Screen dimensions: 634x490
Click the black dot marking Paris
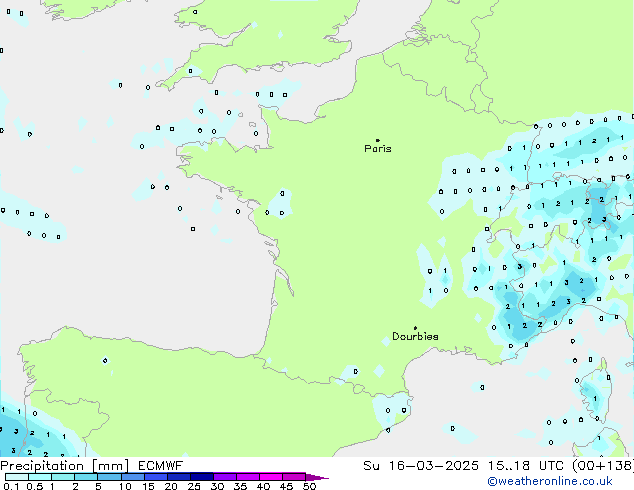point(378,140)
